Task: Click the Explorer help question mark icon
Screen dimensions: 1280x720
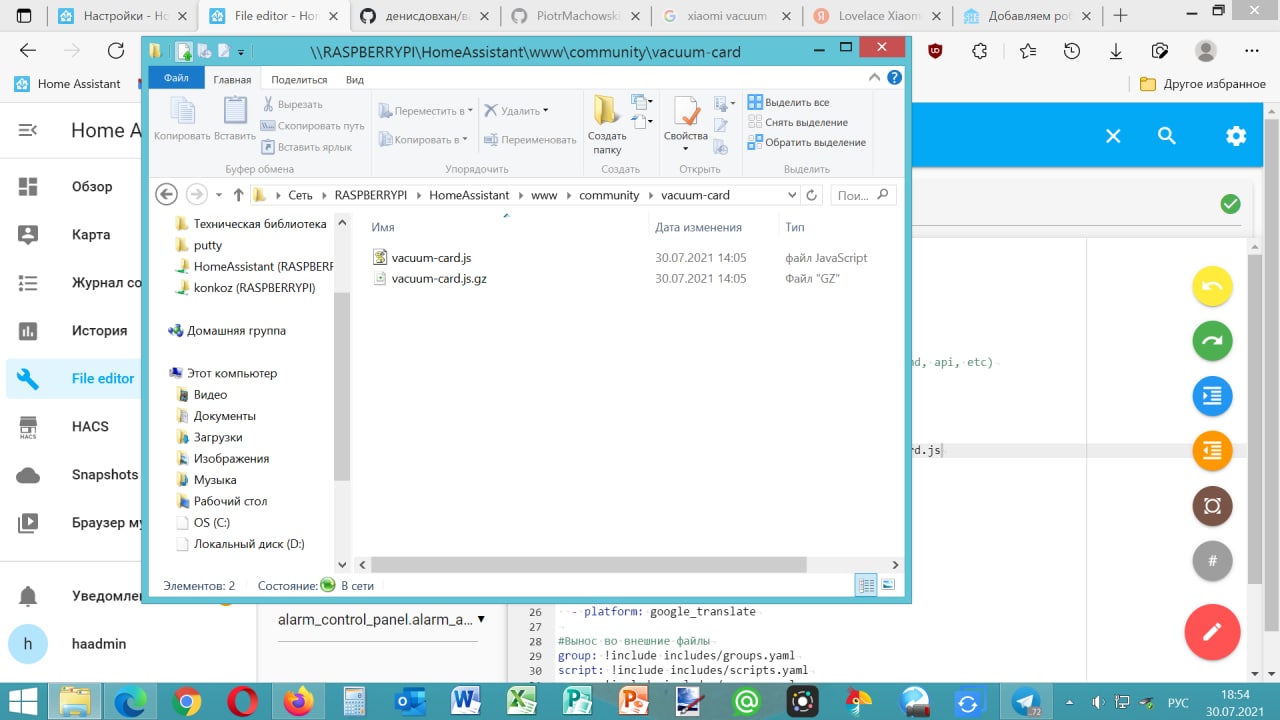Action: pos(894,77)
